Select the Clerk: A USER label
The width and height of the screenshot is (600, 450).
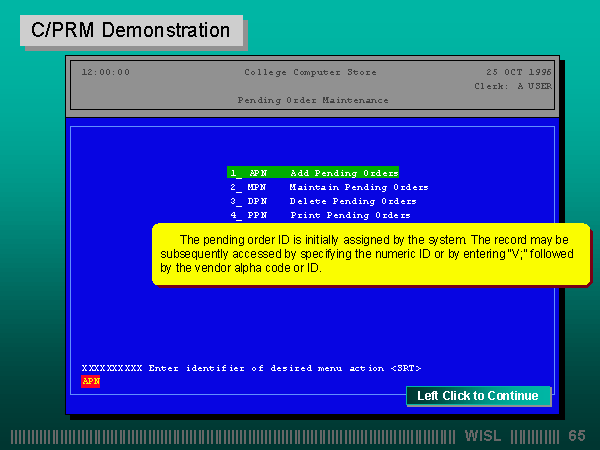(x=512, y=86)
